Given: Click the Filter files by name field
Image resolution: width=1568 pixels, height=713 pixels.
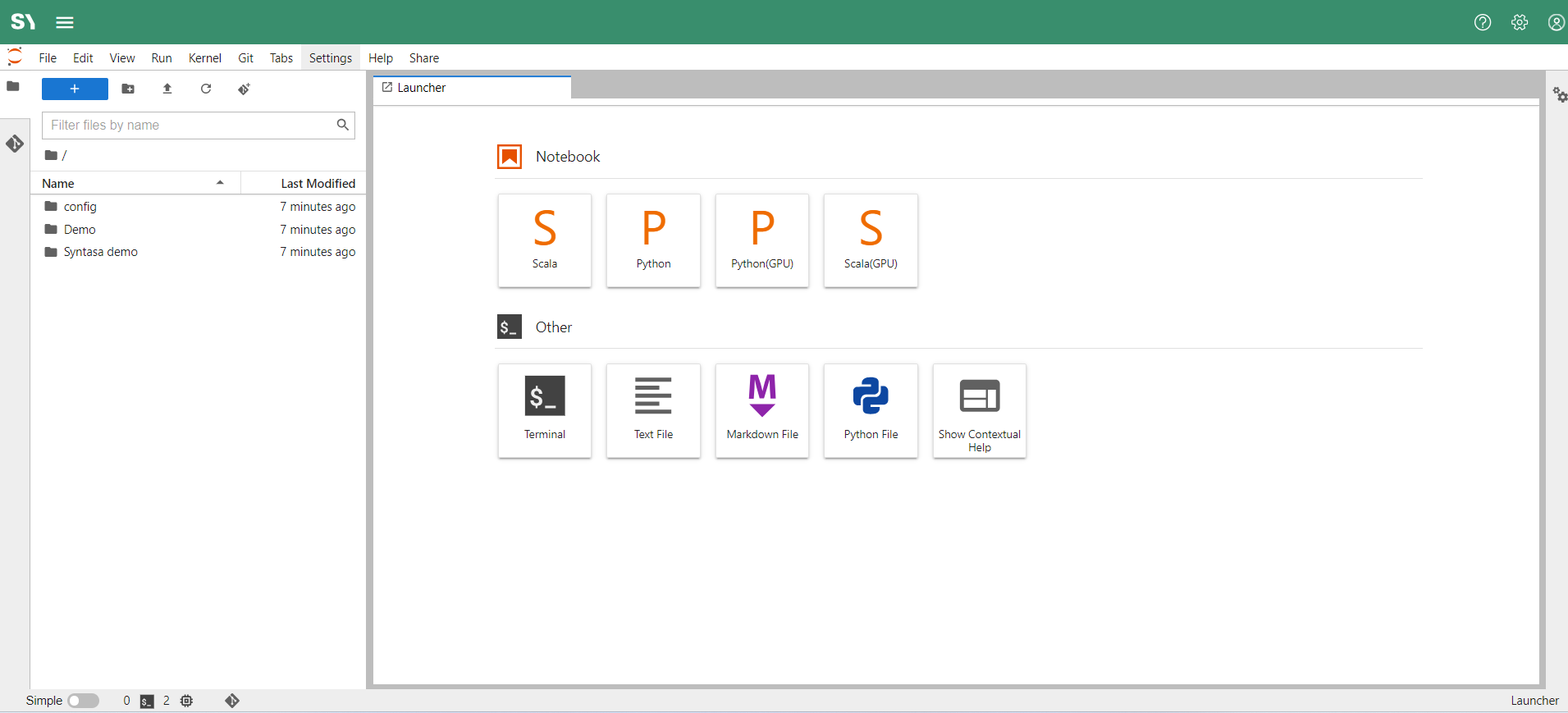Looking at the screenshot, I should point(190,126).
